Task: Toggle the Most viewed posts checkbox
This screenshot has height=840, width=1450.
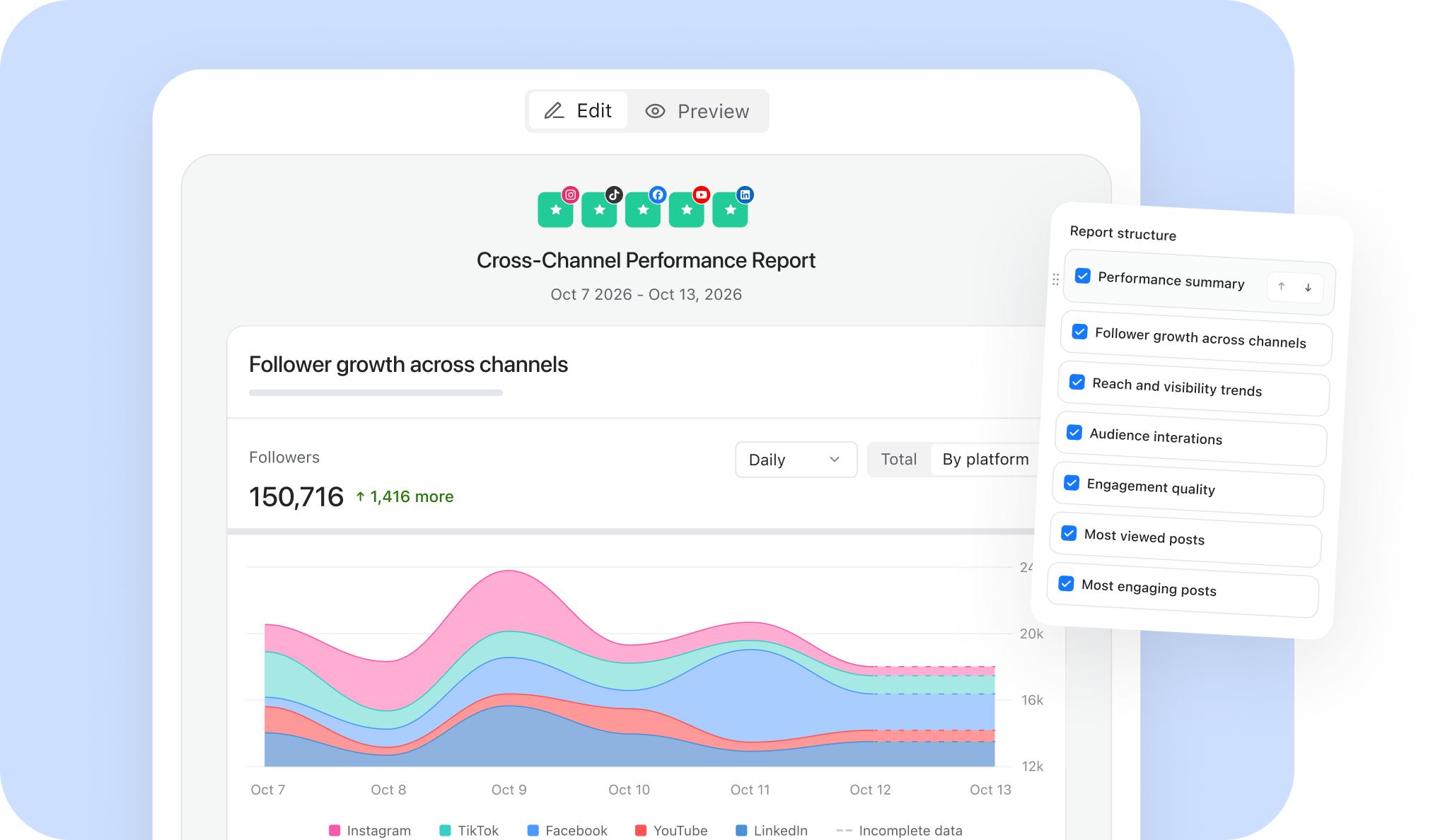Action: click(x=1069, y=533)
